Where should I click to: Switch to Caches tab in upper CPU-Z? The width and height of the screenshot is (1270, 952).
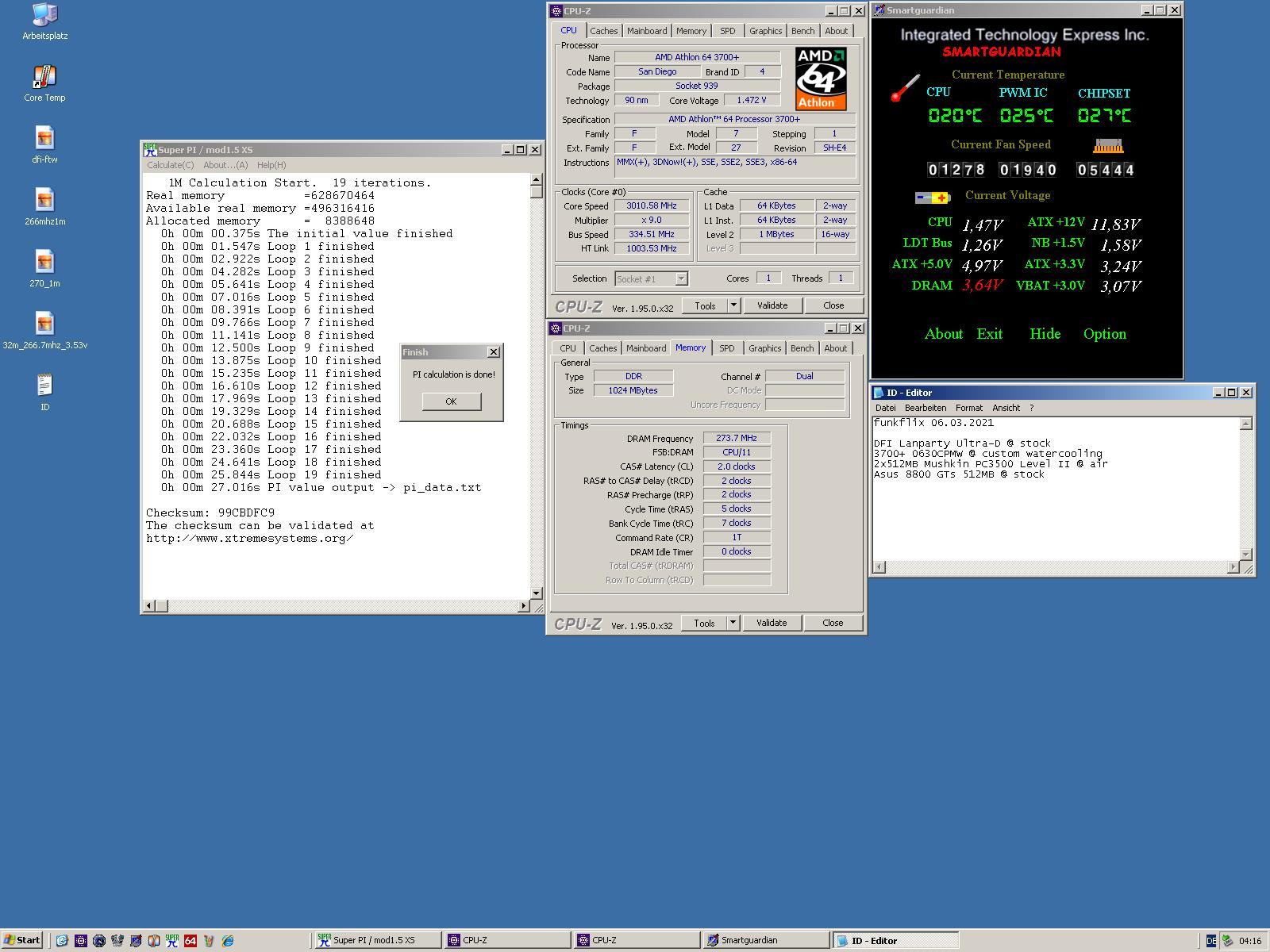[603, 31]
